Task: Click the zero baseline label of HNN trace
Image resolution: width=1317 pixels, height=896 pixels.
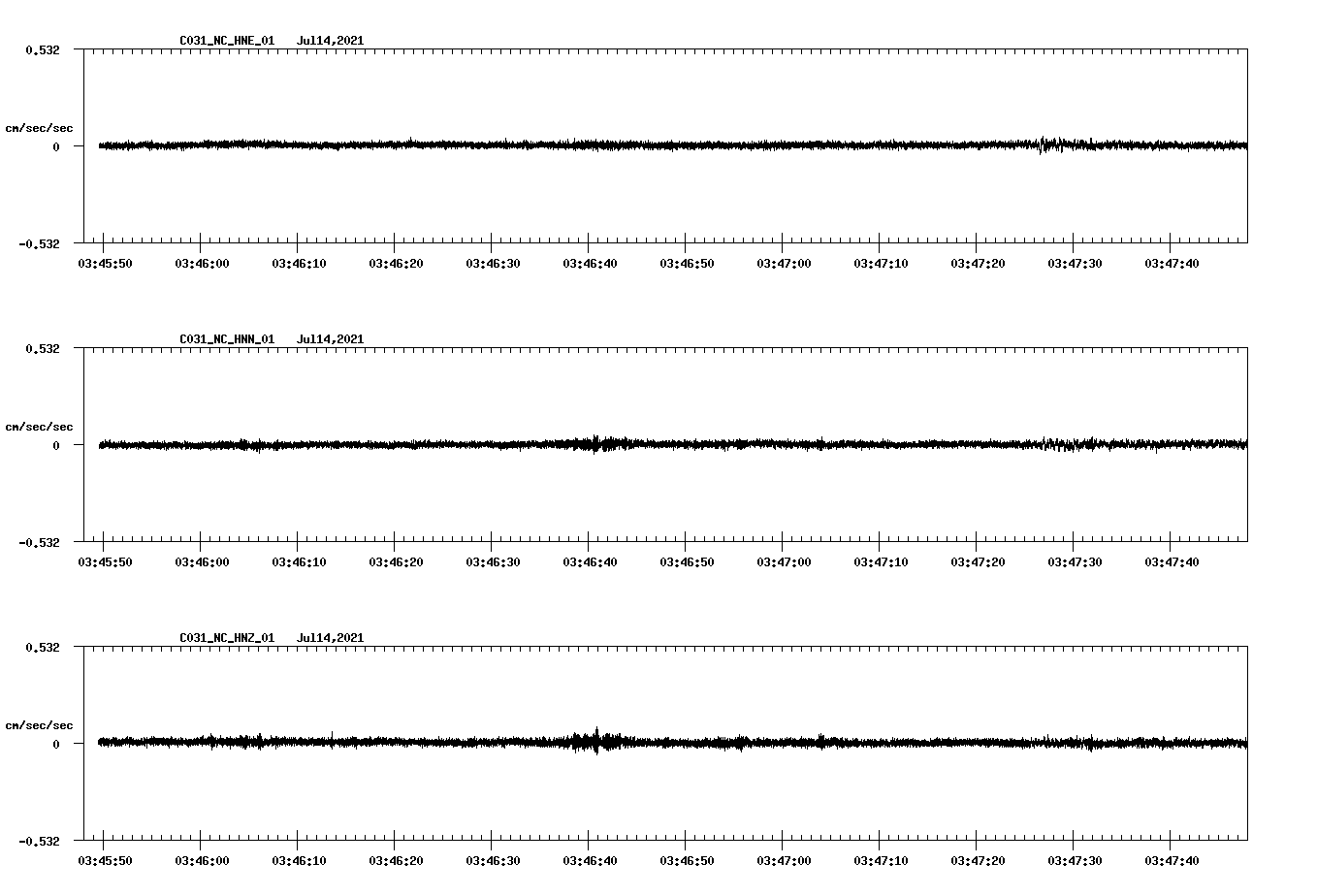Action: 54,446
